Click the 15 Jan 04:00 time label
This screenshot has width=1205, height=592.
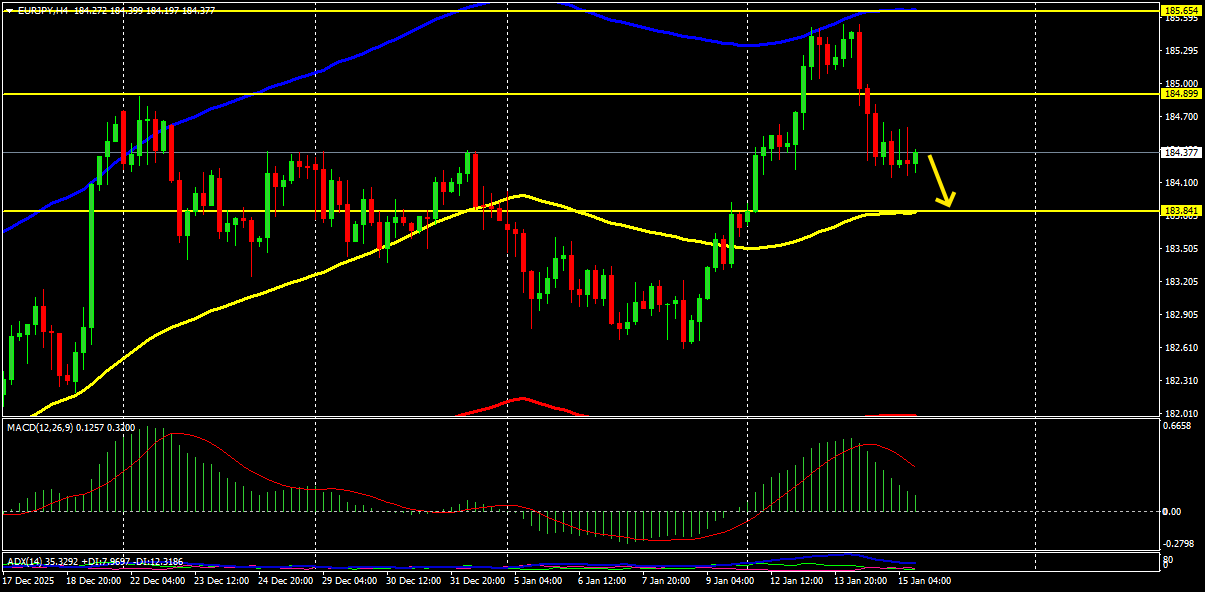(926, 580)
